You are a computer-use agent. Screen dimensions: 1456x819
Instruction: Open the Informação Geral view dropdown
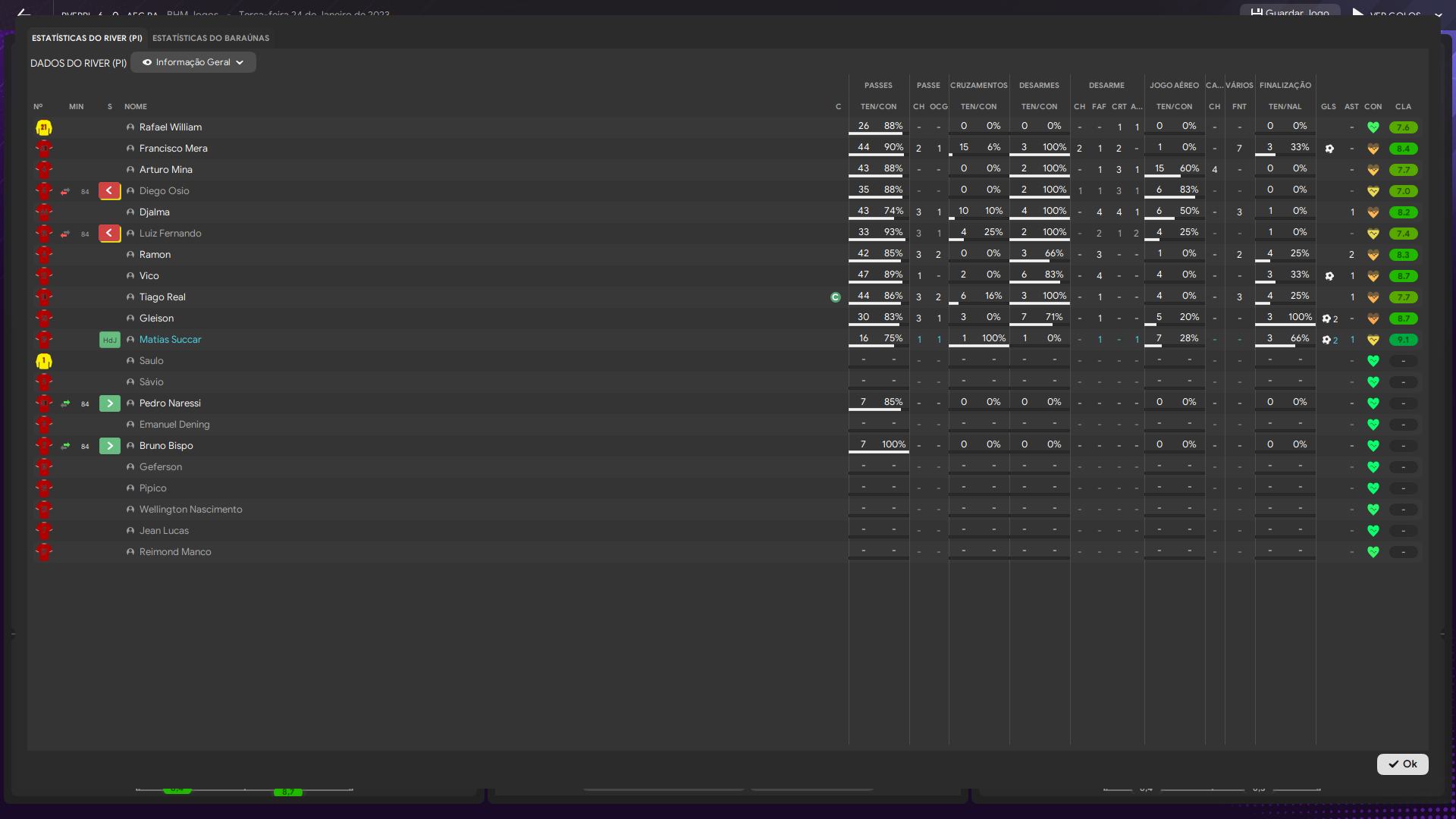pos(193,62)
